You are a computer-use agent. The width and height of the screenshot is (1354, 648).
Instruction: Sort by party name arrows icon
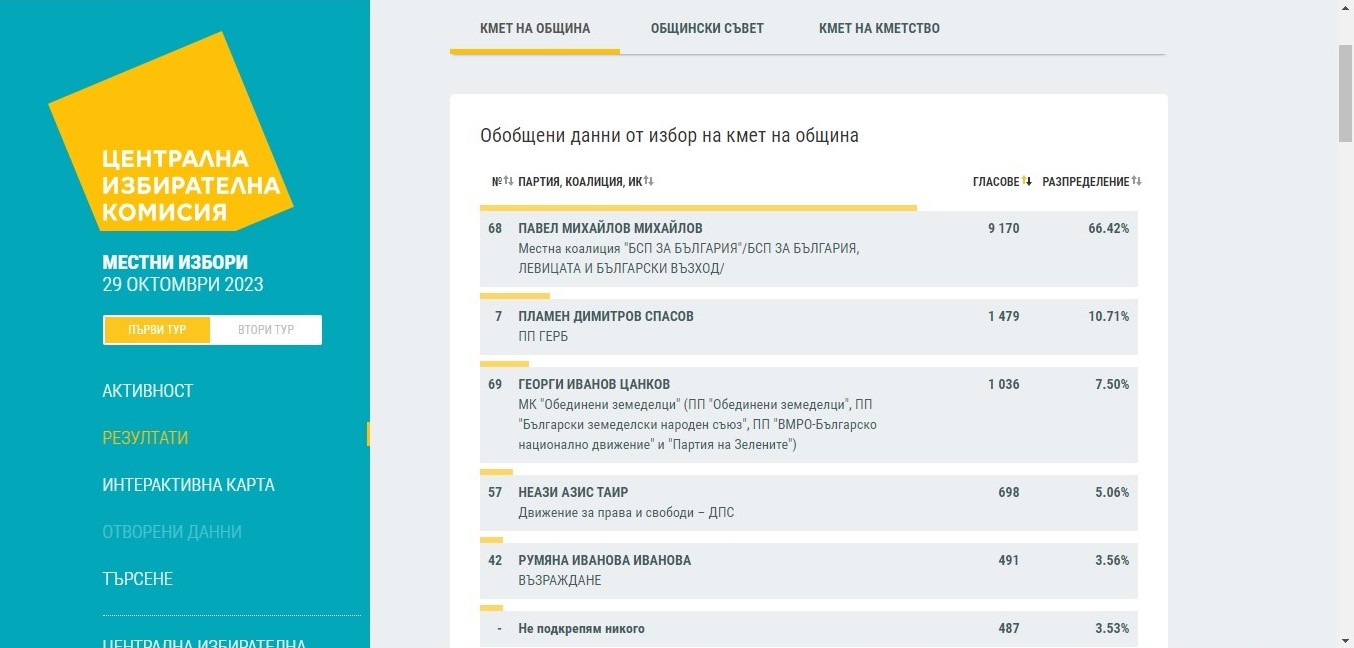(648, 181)
